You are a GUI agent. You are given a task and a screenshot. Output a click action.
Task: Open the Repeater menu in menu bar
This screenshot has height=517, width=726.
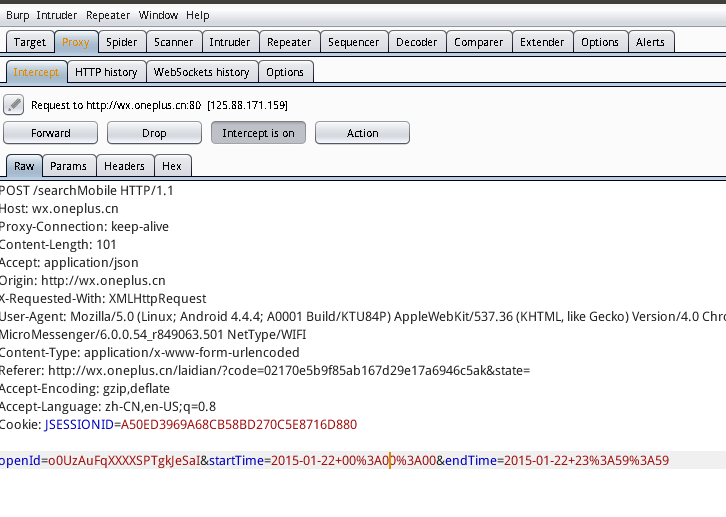point(108,15)
